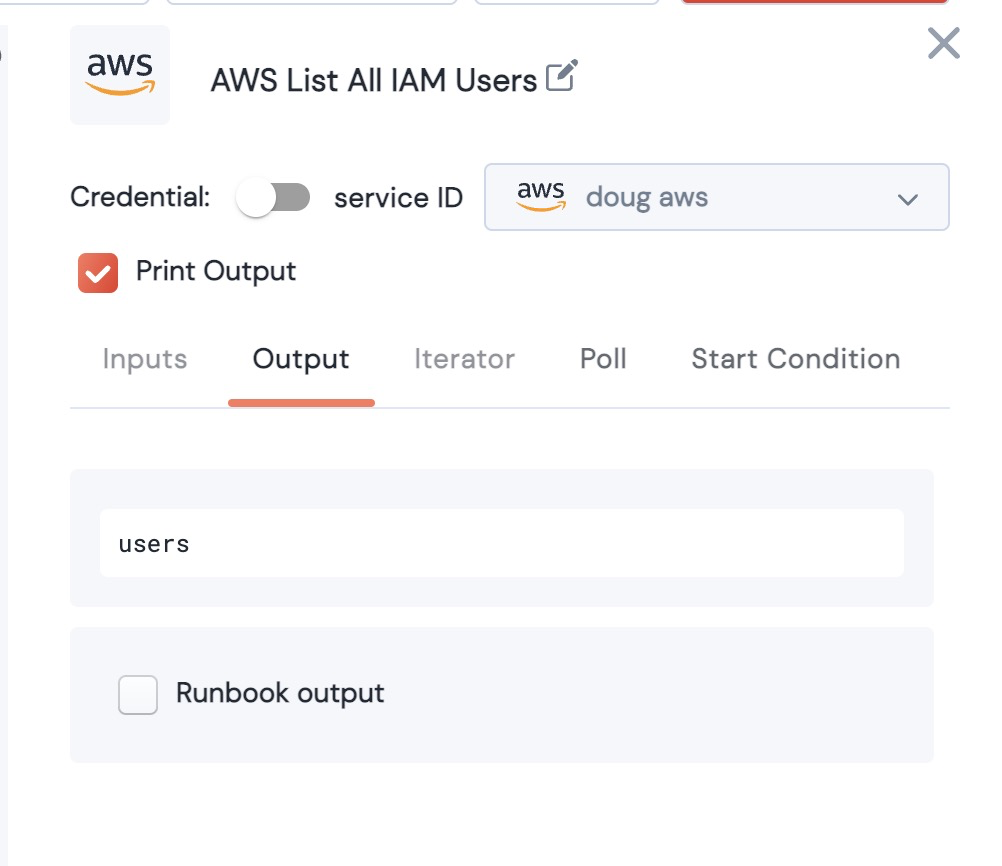
Task: Open the Iterator tab
Action: (x=464, y=359)
